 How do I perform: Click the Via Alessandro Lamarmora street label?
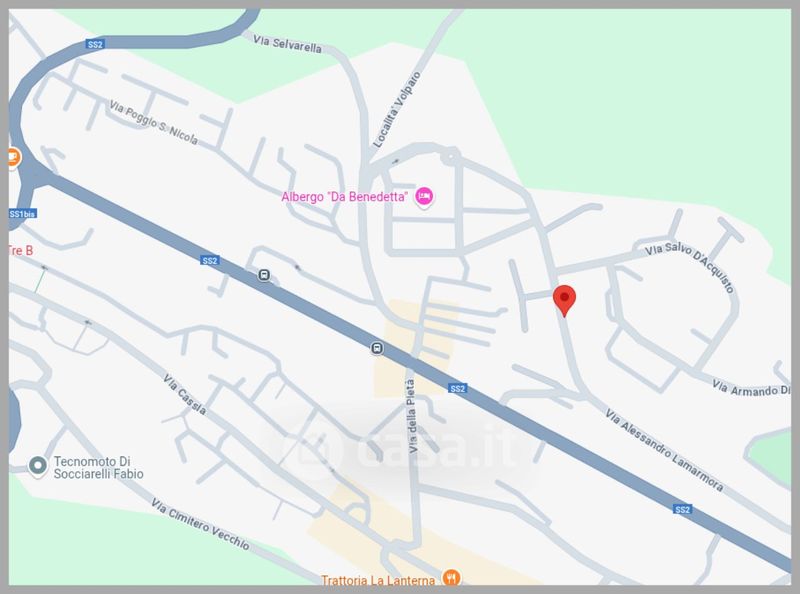coord(664,450)
